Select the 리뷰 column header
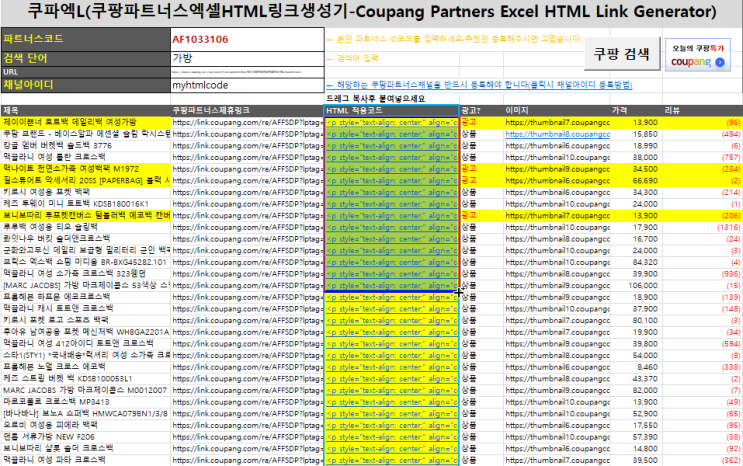This screenshot has height=466, width=743. (701, 110)
